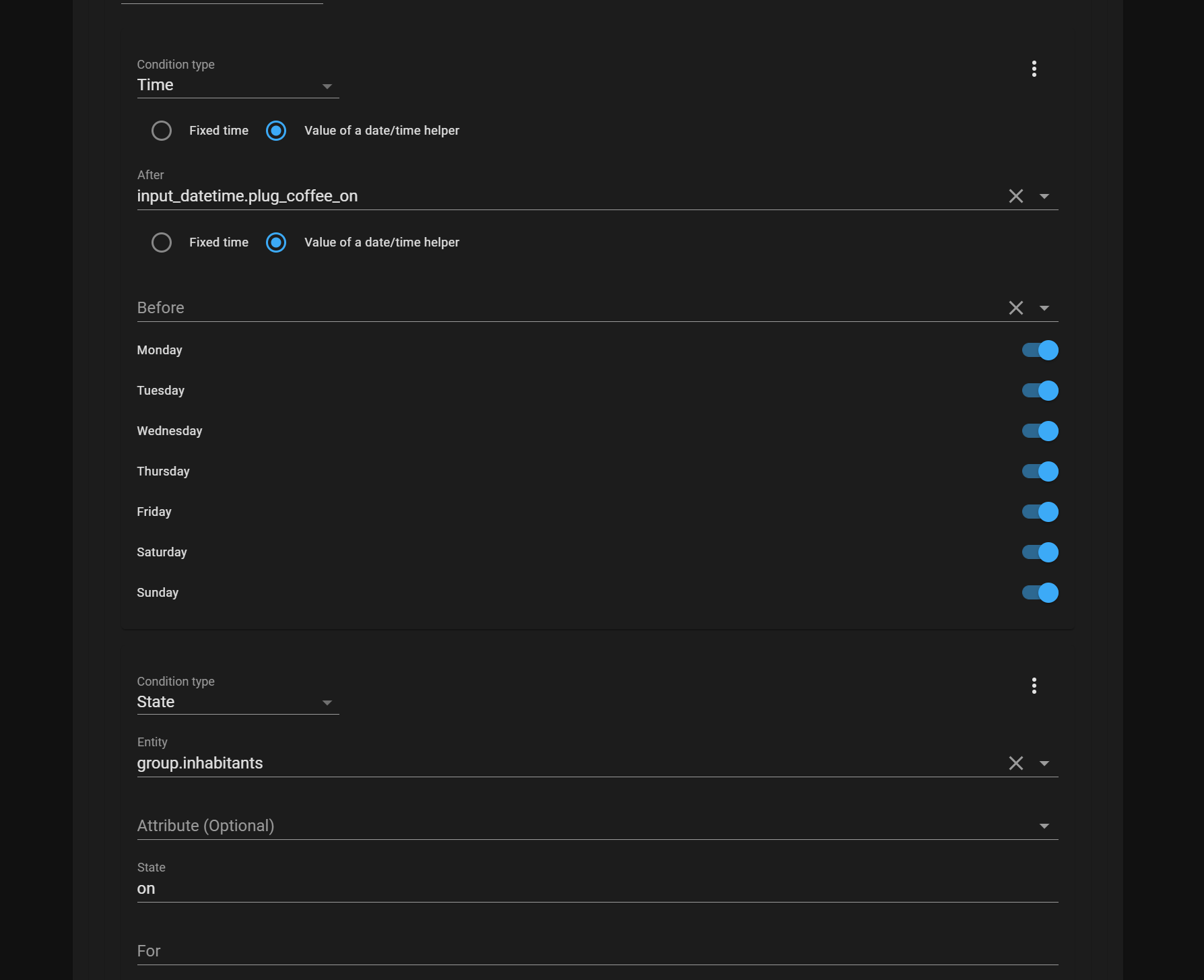This screenshot has height=980, width=1204.
Task: Open the Attribute (Optional) dropdown
Action: pos(1044,826)
